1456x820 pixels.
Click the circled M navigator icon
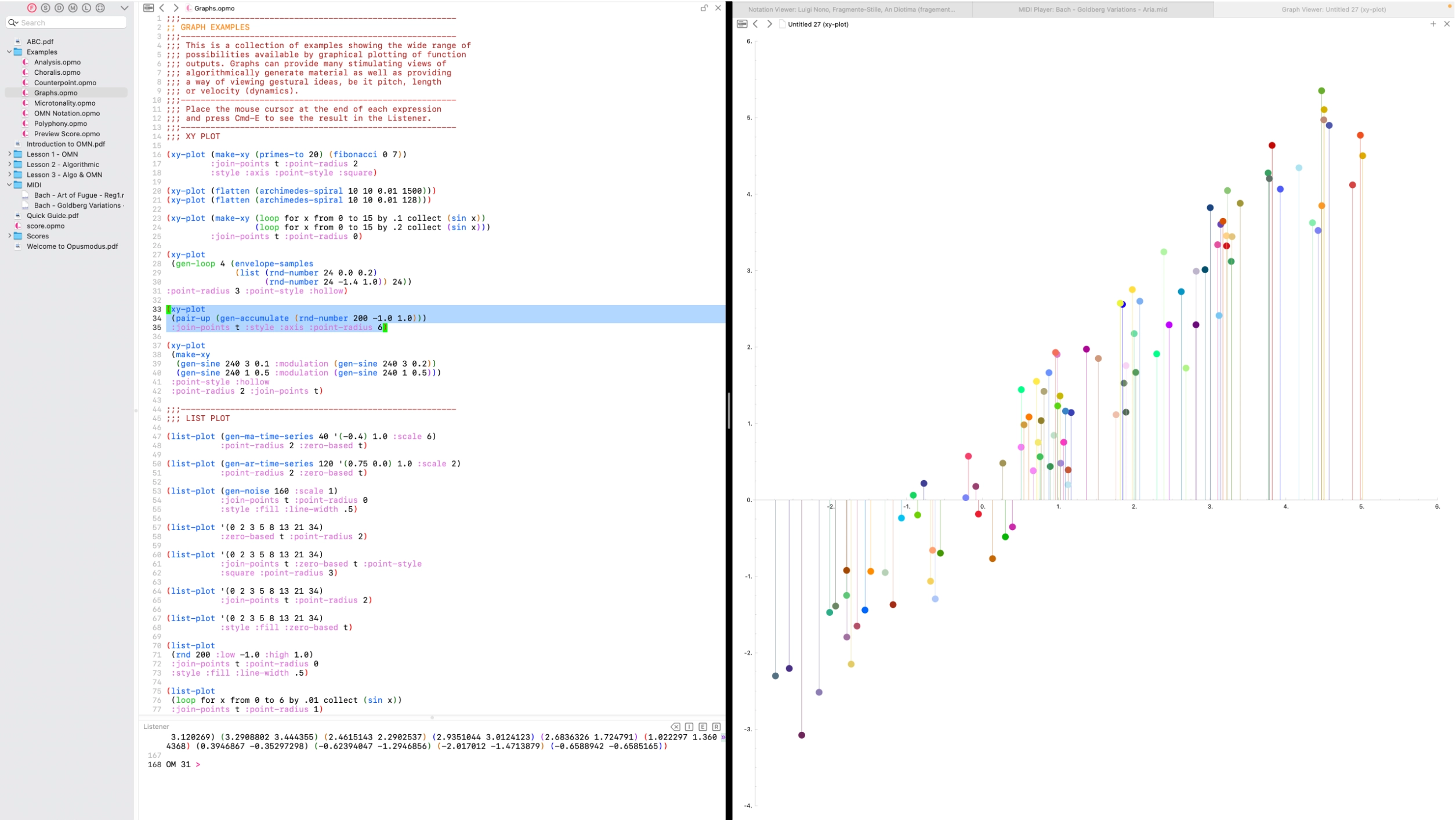tap(73, 8)
